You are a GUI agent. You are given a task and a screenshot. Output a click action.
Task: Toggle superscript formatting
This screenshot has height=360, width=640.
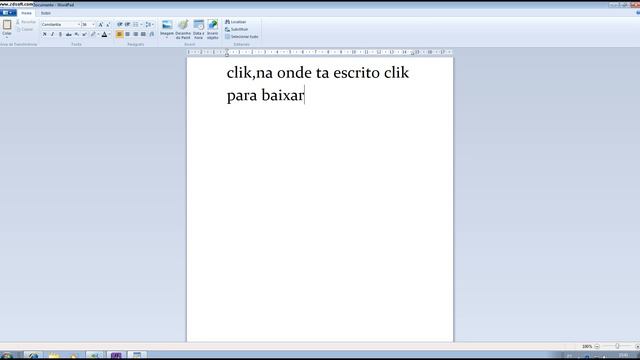coord(84,34)
